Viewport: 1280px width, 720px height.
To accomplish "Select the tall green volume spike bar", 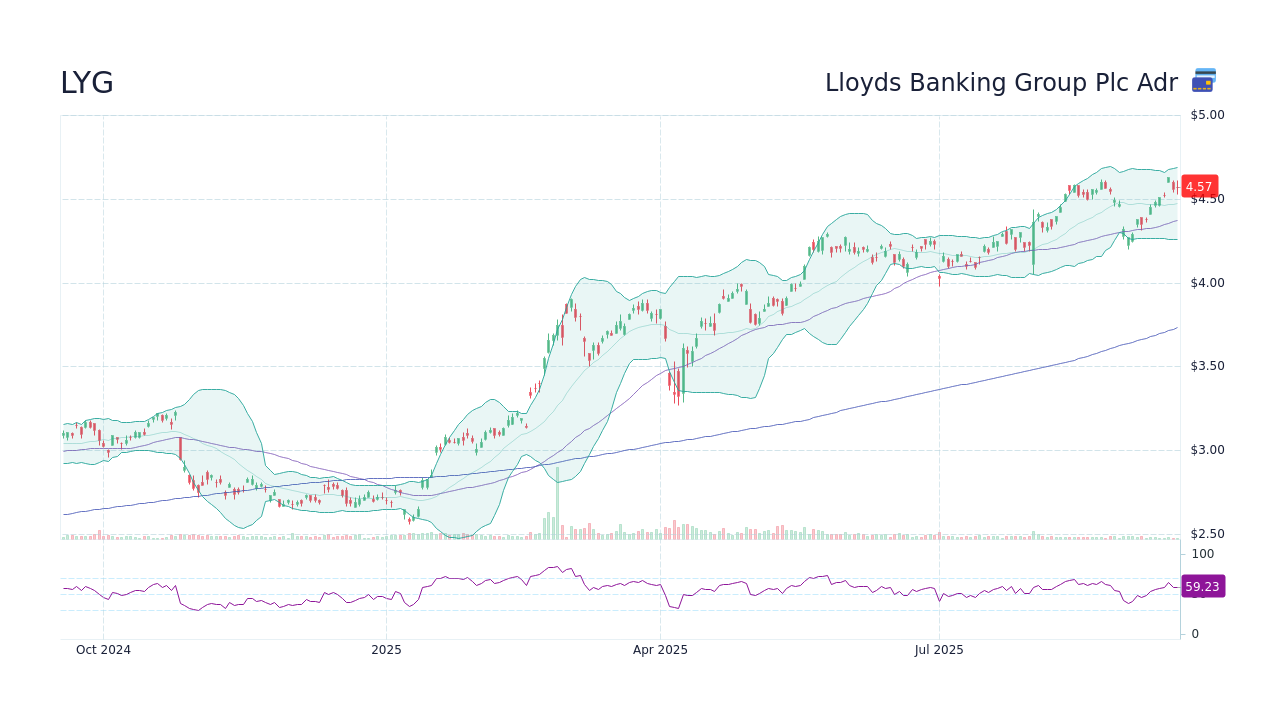I will coord(558,500).
